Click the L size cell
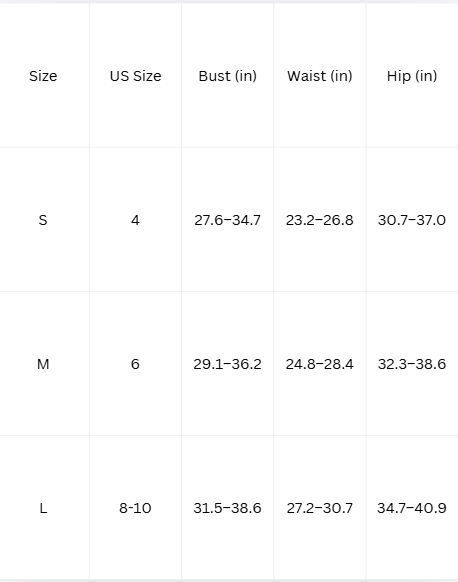The width and height of the screenshot is (458, 582). [43, 508]
